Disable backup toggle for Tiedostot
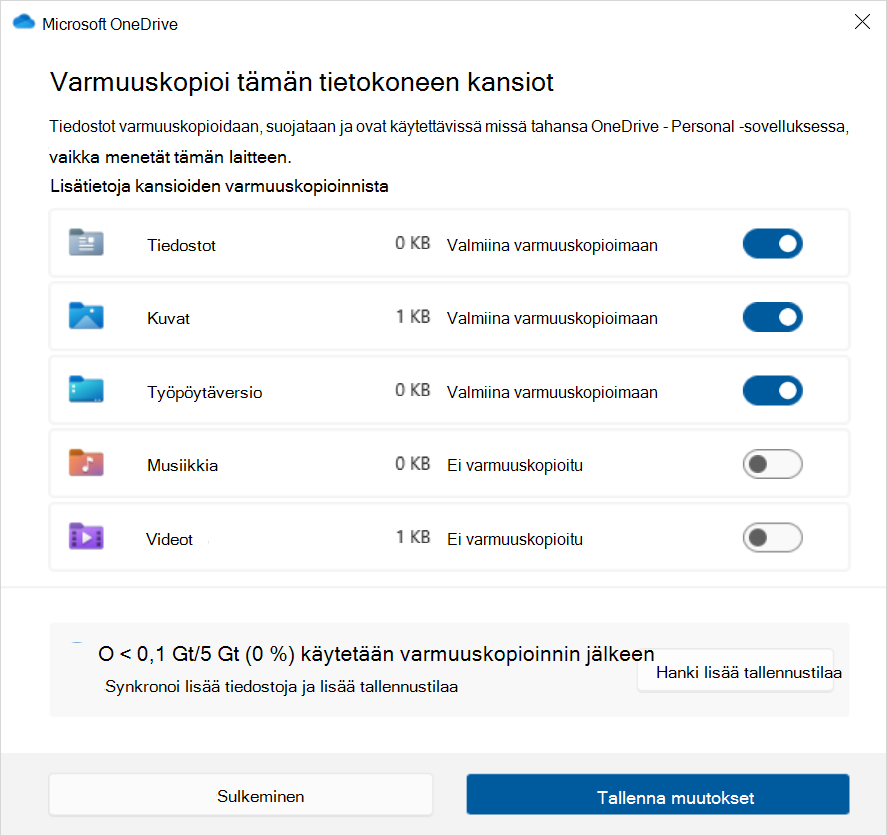Image resolution: width=887 pixels, height=836 pixels. tap(773, 244)
